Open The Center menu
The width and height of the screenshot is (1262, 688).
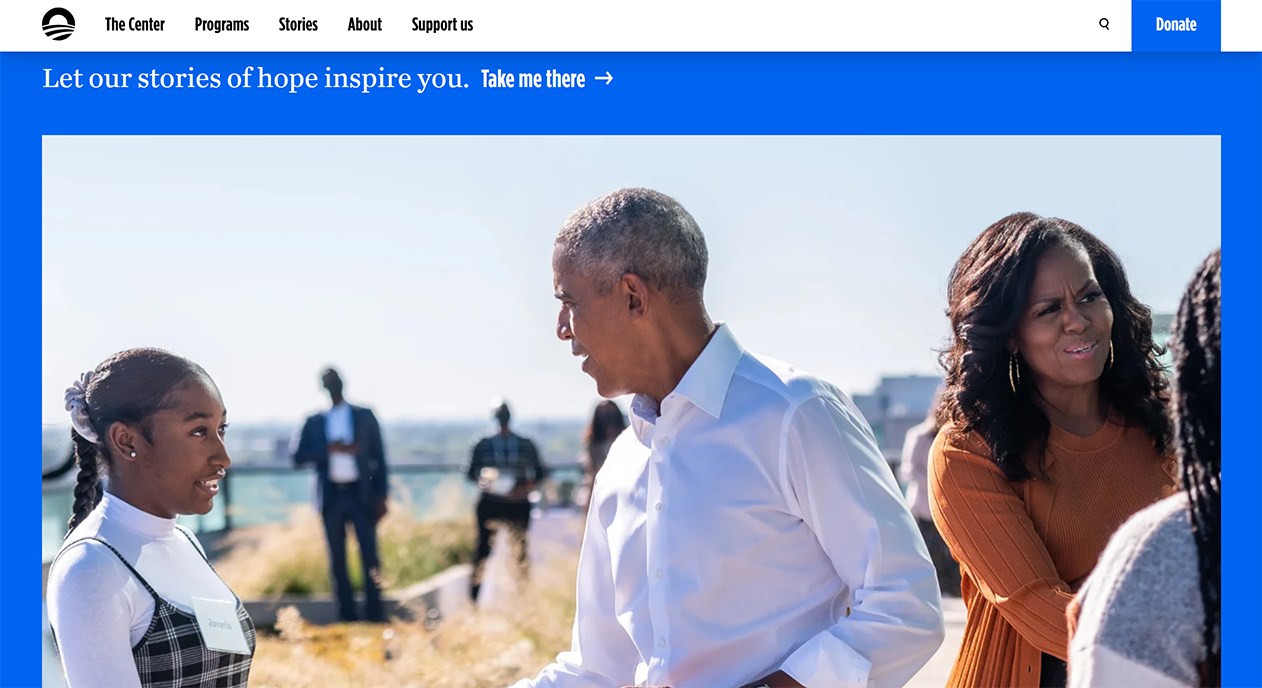tap(135, 24)
